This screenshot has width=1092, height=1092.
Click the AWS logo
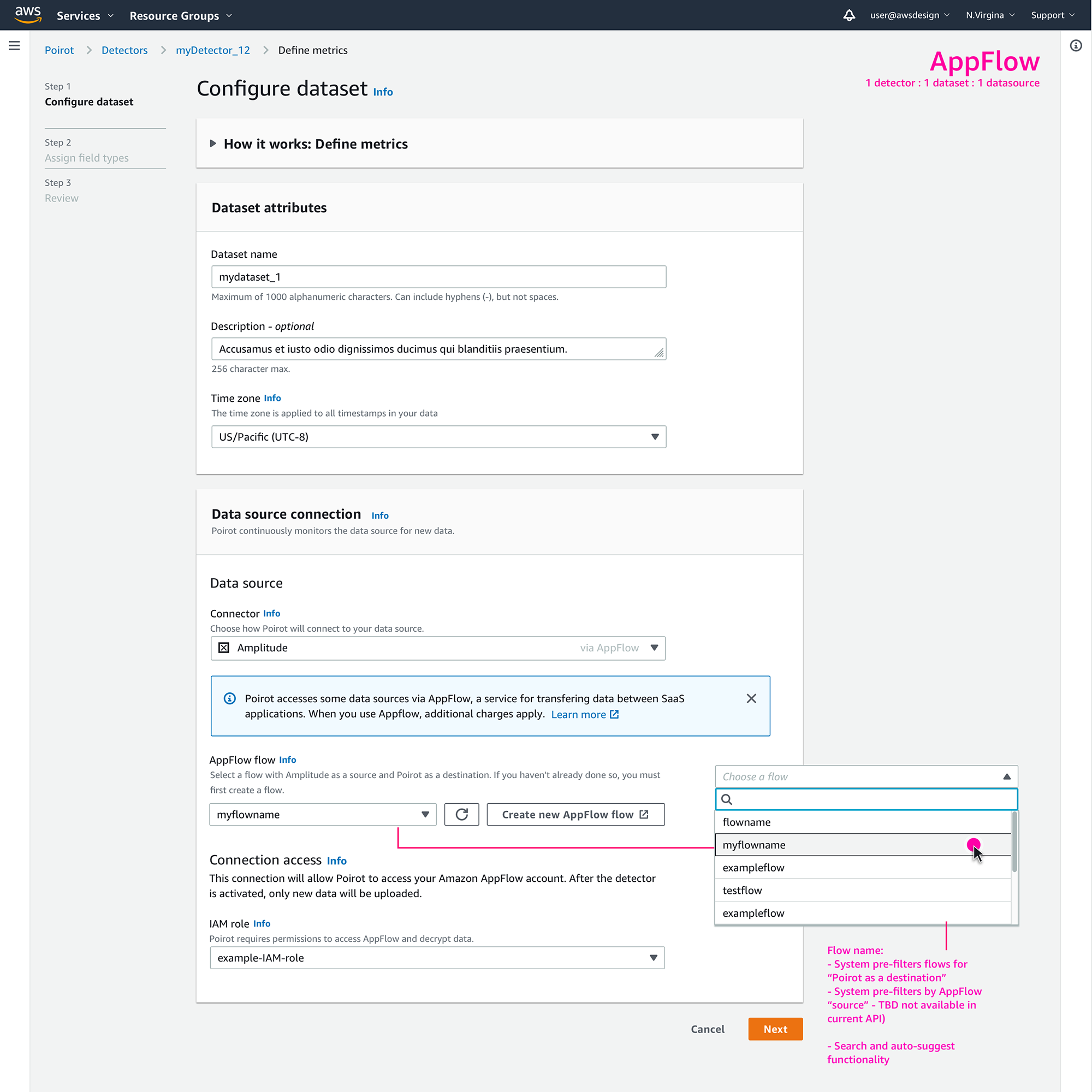pos(28,15)
